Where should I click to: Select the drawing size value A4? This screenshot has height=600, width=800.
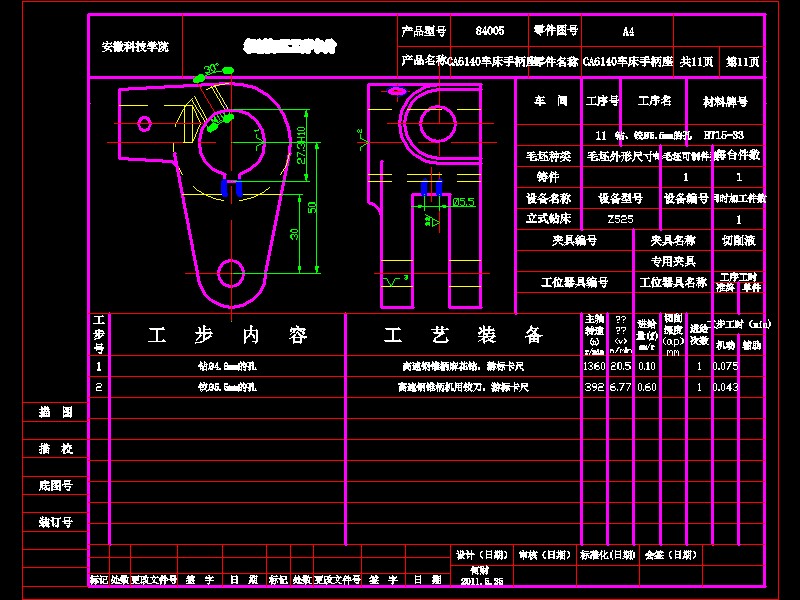[628, 32]
